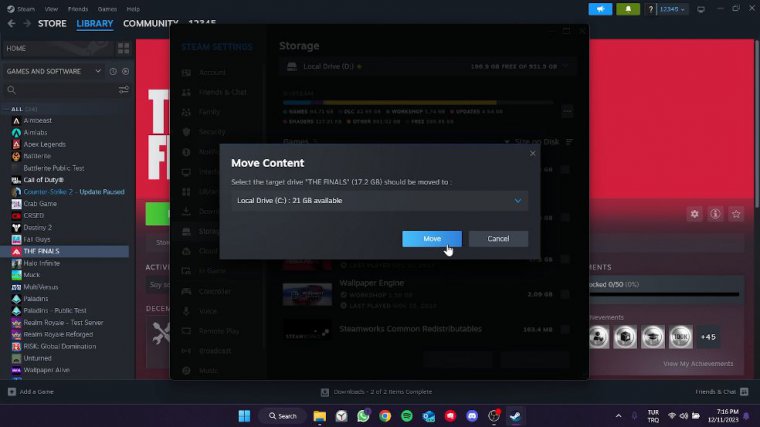This screenshot has width=760, height=427.
Task: Open the Steam announcements megaphone icon
Action: (600, 9)
